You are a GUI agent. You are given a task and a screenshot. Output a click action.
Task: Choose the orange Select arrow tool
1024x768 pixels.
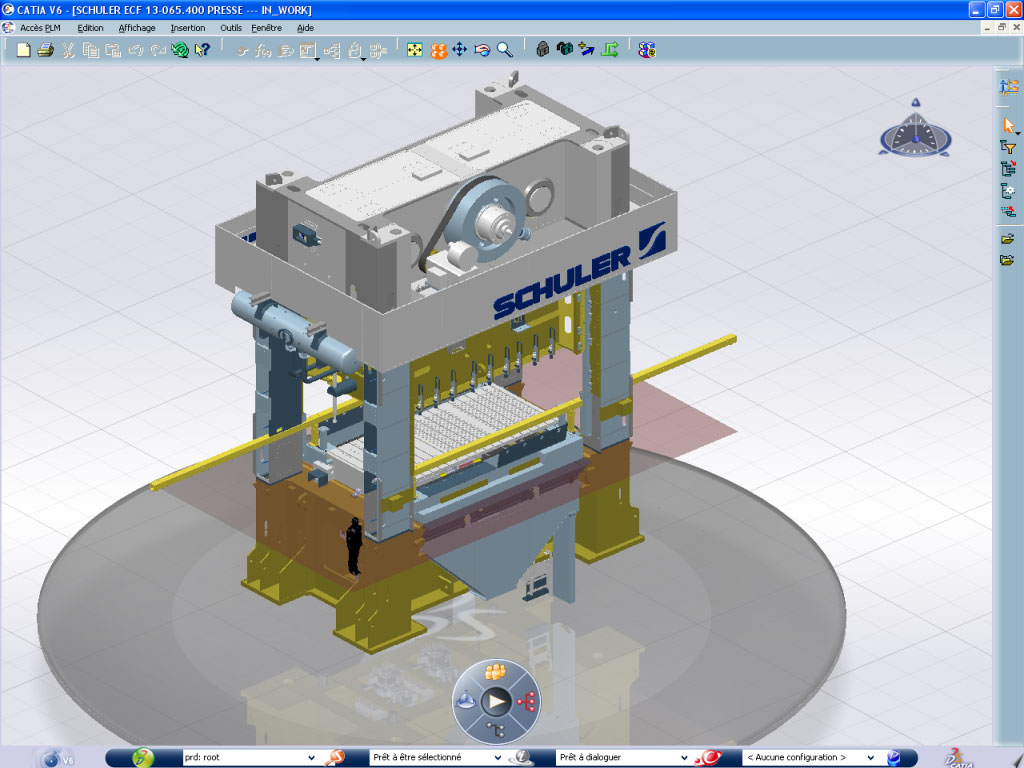[1008, 125]
